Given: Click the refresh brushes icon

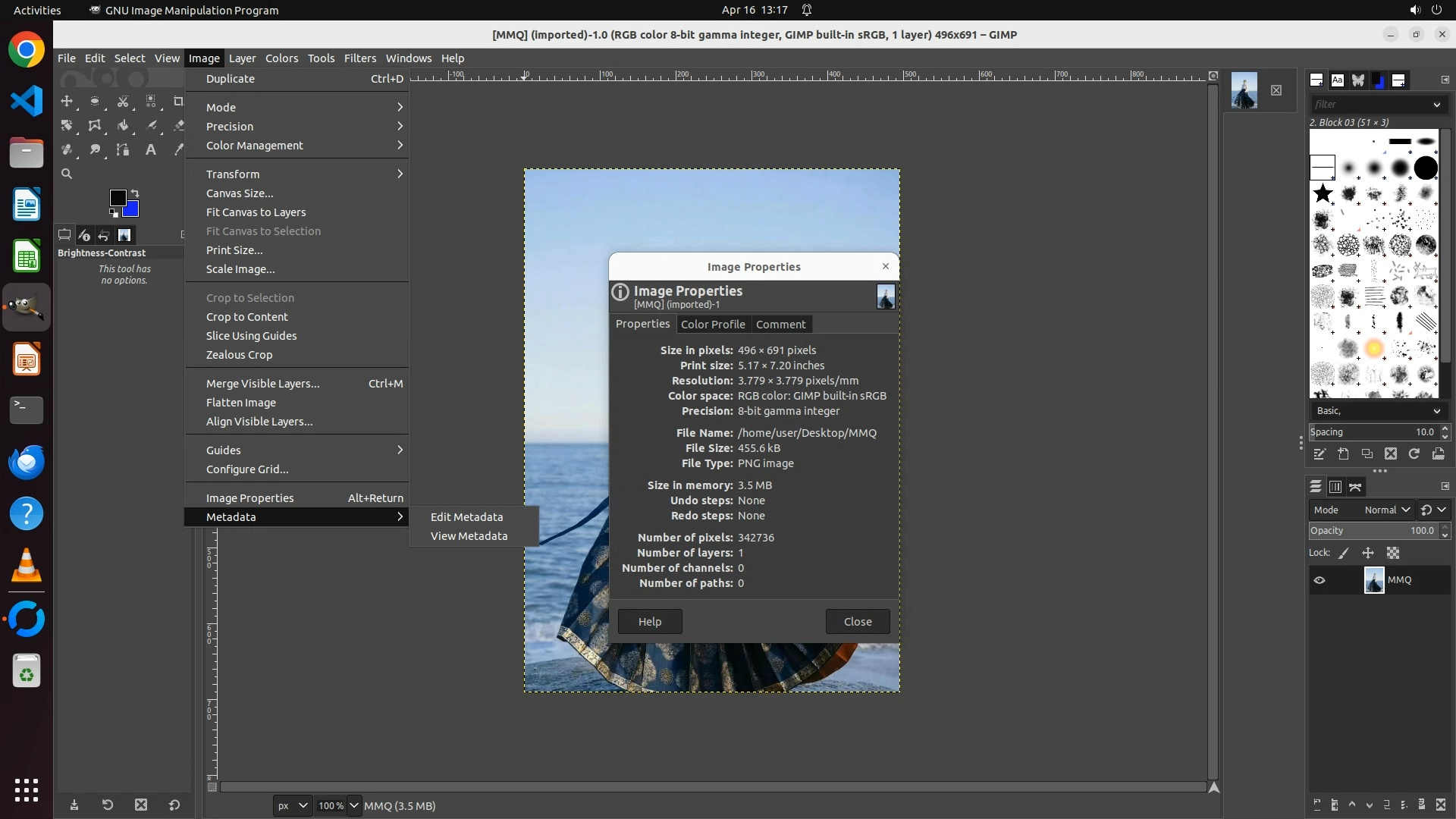Looking at the screenshot, I should click(1414, 453).
